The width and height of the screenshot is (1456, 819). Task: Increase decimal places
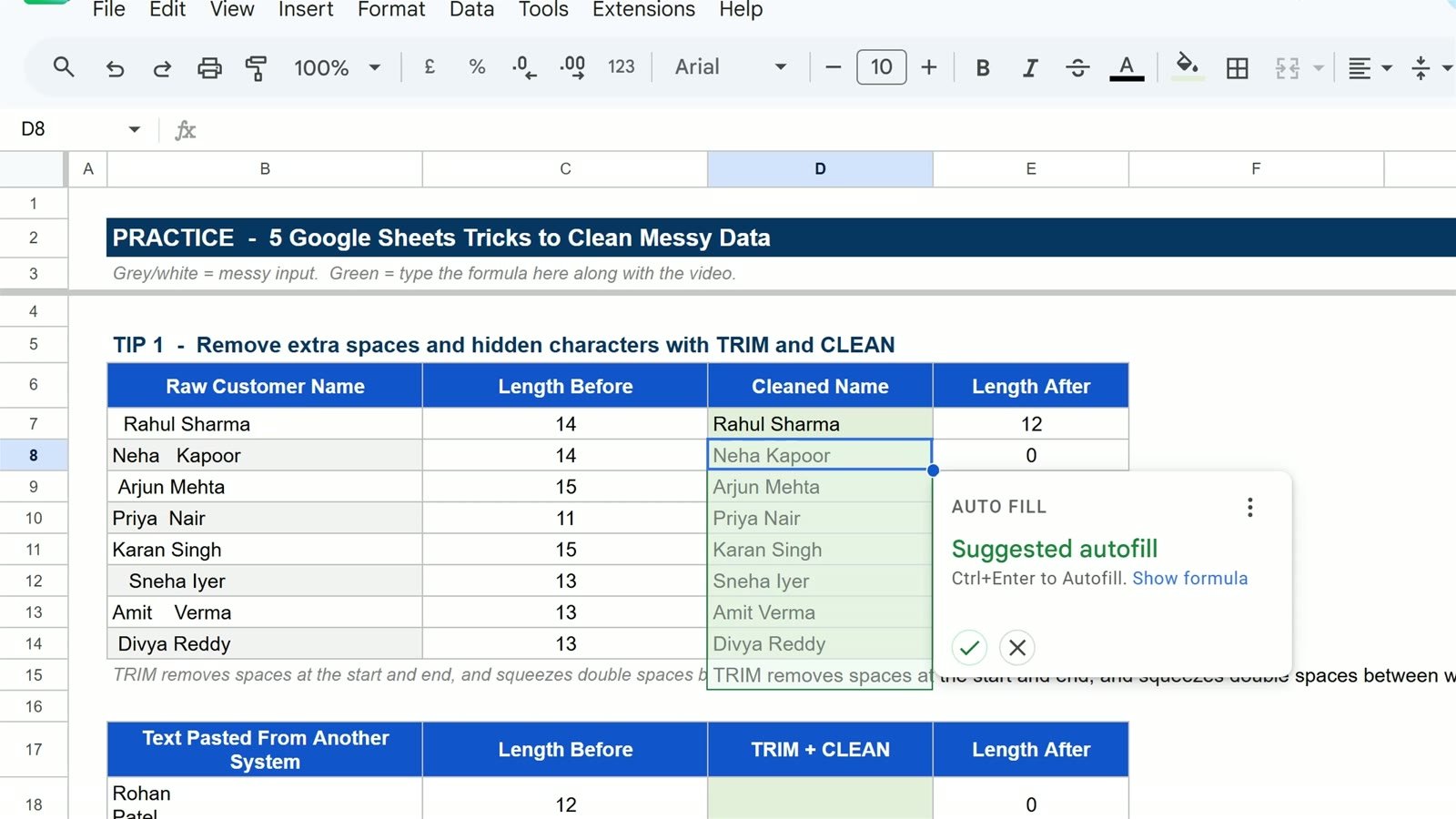(x=572, y=67)
